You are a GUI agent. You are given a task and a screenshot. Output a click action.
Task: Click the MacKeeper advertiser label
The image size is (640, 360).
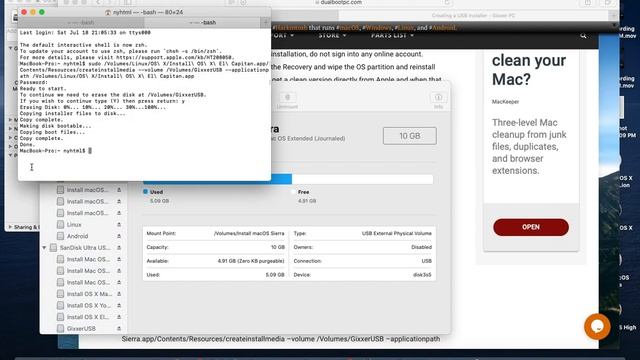coord(505,102)
